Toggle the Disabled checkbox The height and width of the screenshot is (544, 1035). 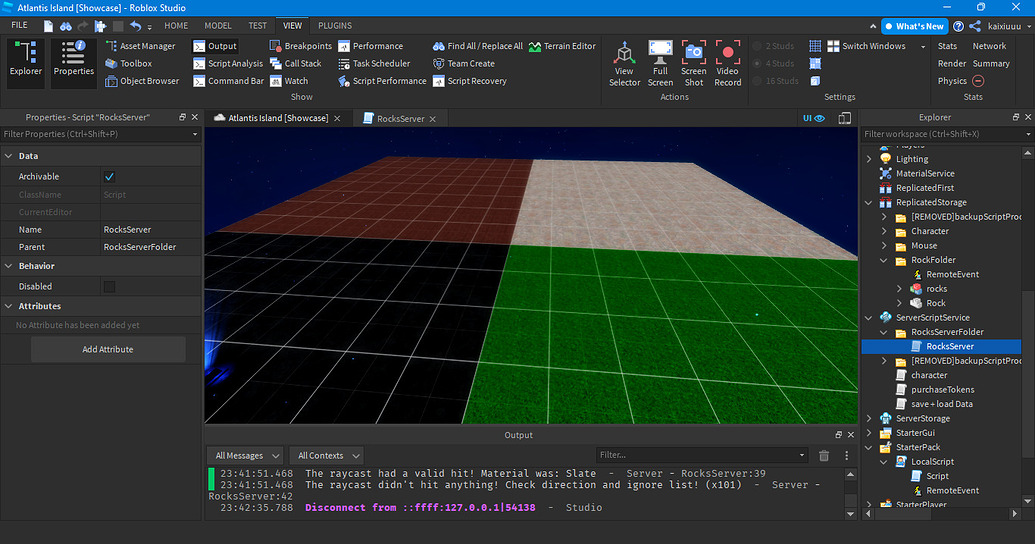click(x=110, y=287)
